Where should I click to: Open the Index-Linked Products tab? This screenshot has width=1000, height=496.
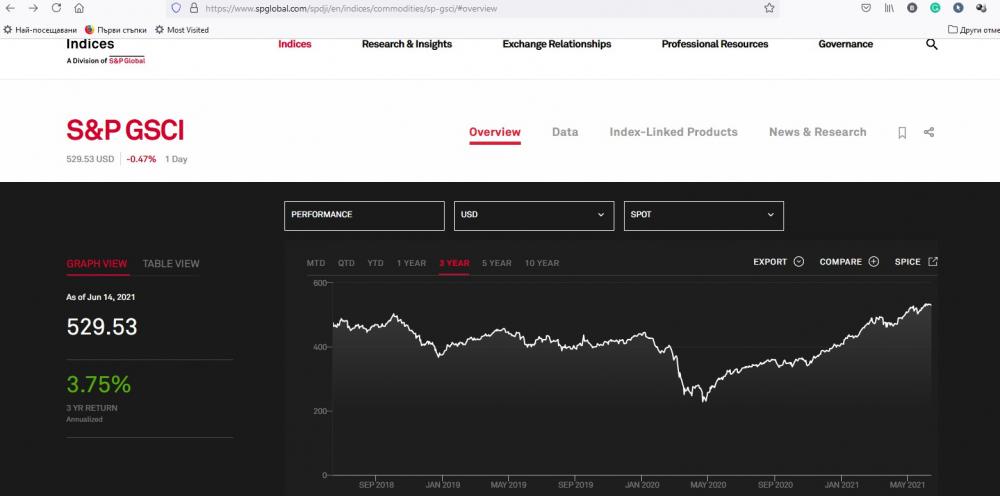click(x=673, y=132)
